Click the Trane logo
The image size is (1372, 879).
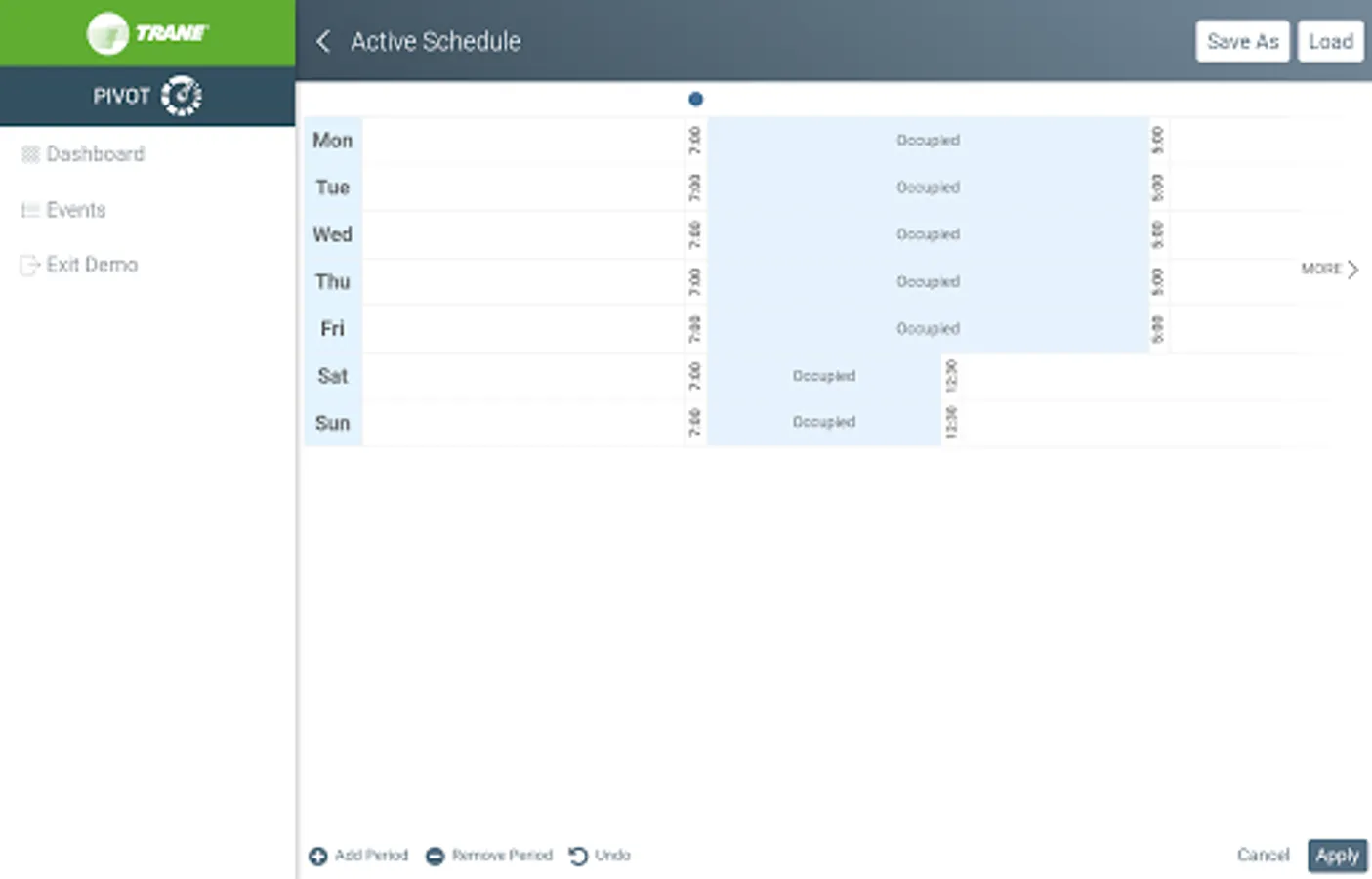coord(147,33)
